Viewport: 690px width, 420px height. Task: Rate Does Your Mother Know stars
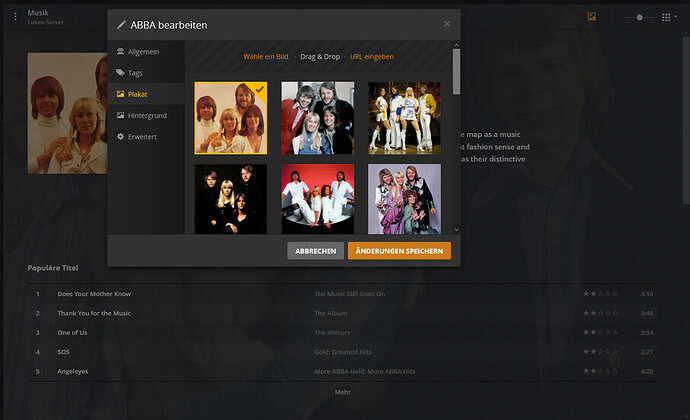point(601,293)
